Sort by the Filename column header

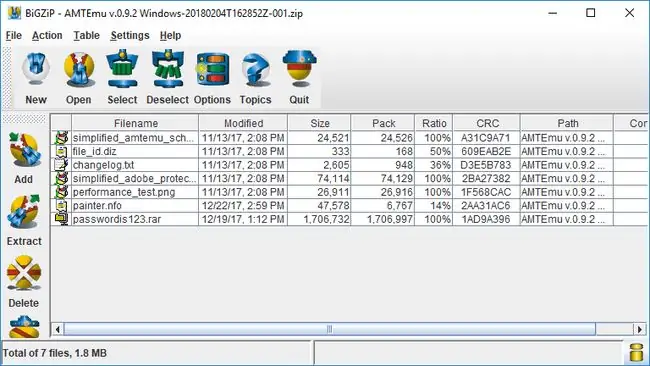tap(135, 123)
